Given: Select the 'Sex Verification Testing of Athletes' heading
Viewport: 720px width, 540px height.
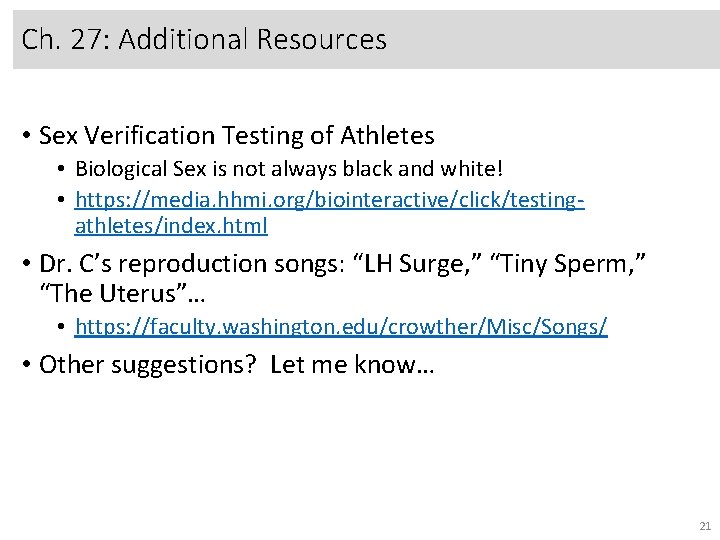Looking at the screenshot, I should [236, 135].
